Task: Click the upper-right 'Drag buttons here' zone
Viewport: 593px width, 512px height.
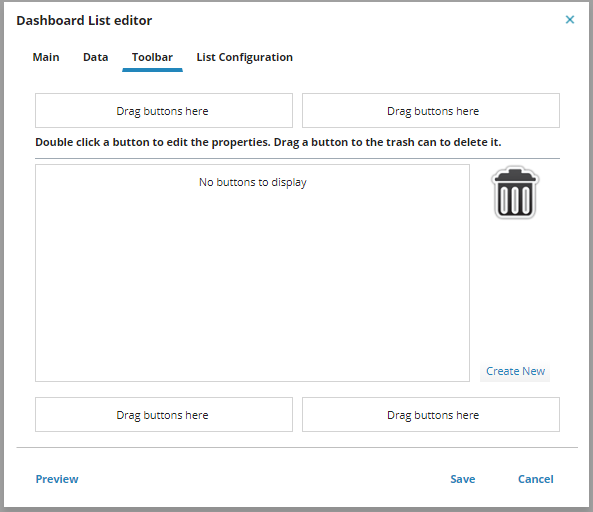Action: tap(431, 111)
